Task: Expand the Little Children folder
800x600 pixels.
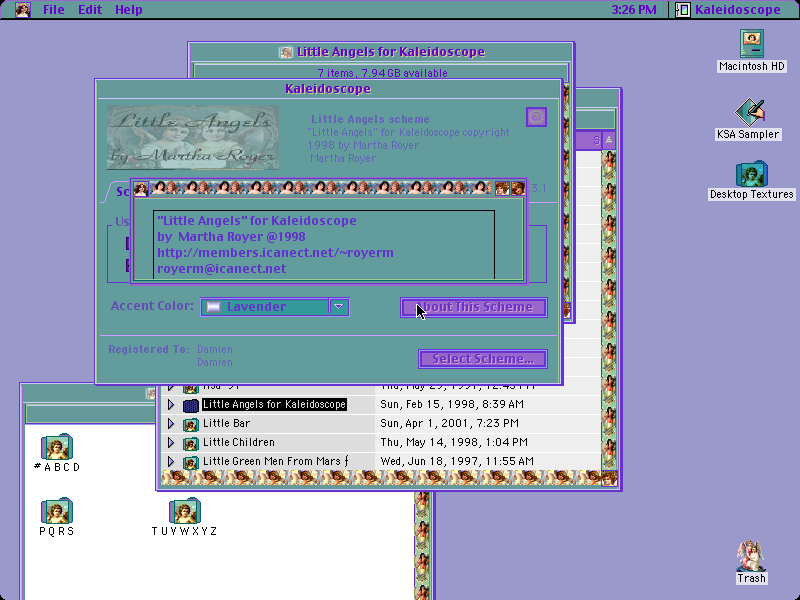Action: pyautogui.click(x=171, y=442)
